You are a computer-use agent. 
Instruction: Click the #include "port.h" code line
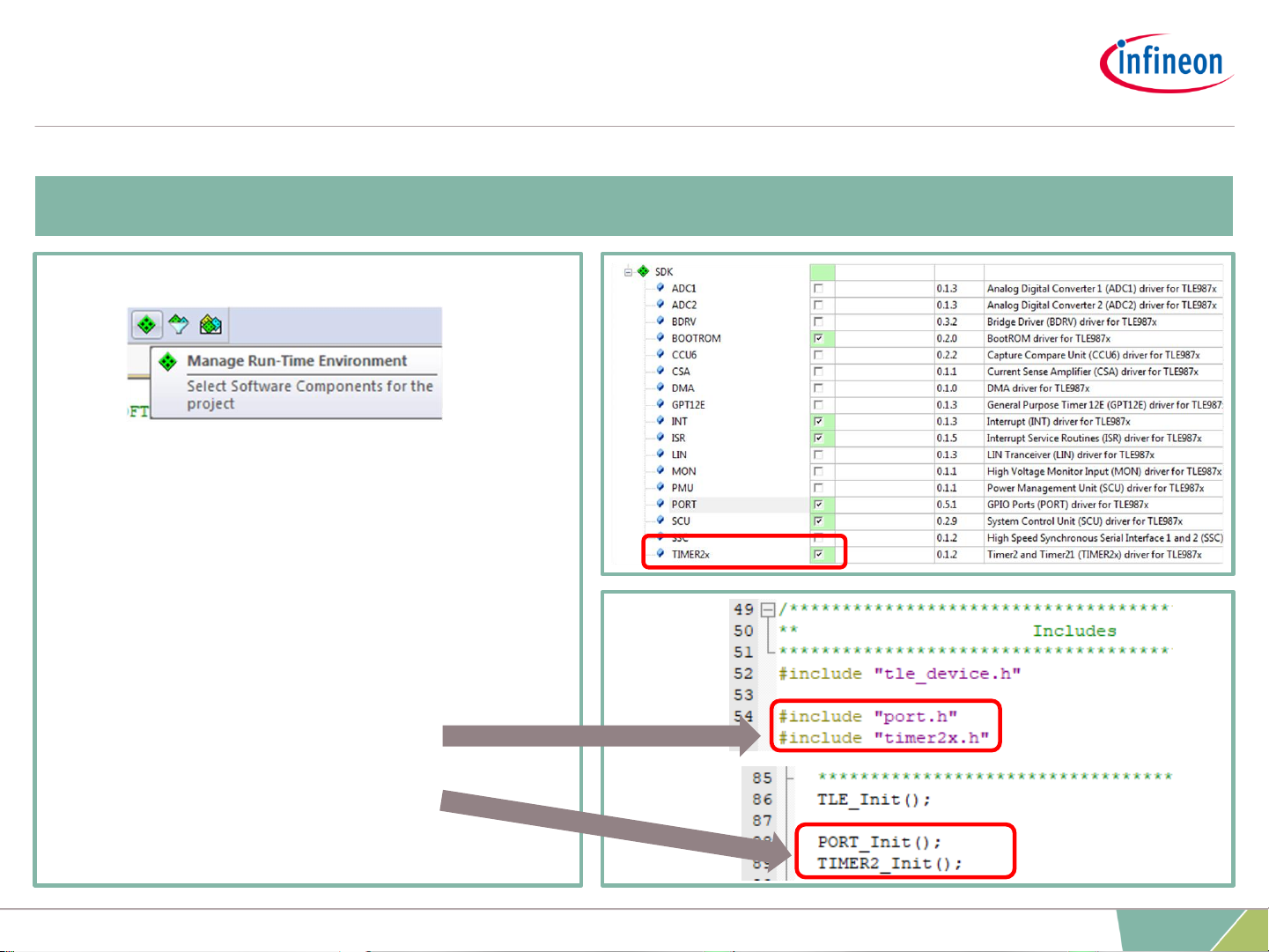(x=867, y=717)
